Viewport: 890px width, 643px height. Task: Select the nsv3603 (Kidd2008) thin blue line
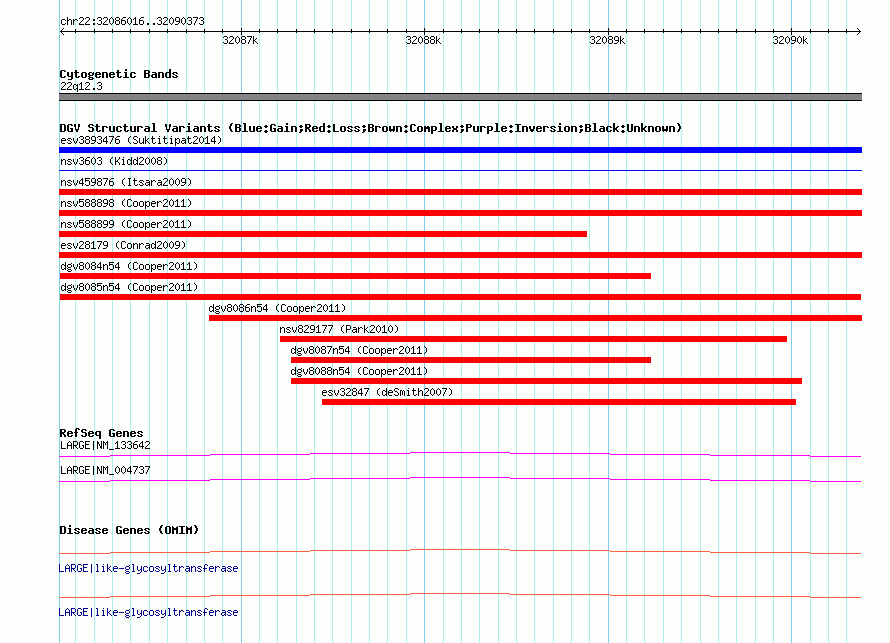460,170
